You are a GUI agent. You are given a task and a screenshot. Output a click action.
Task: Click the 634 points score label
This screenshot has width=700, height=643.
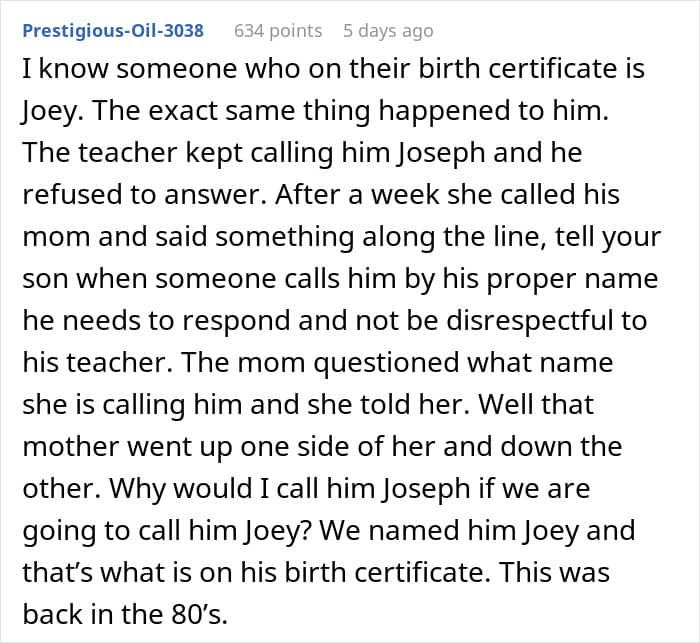click(278, 31)
